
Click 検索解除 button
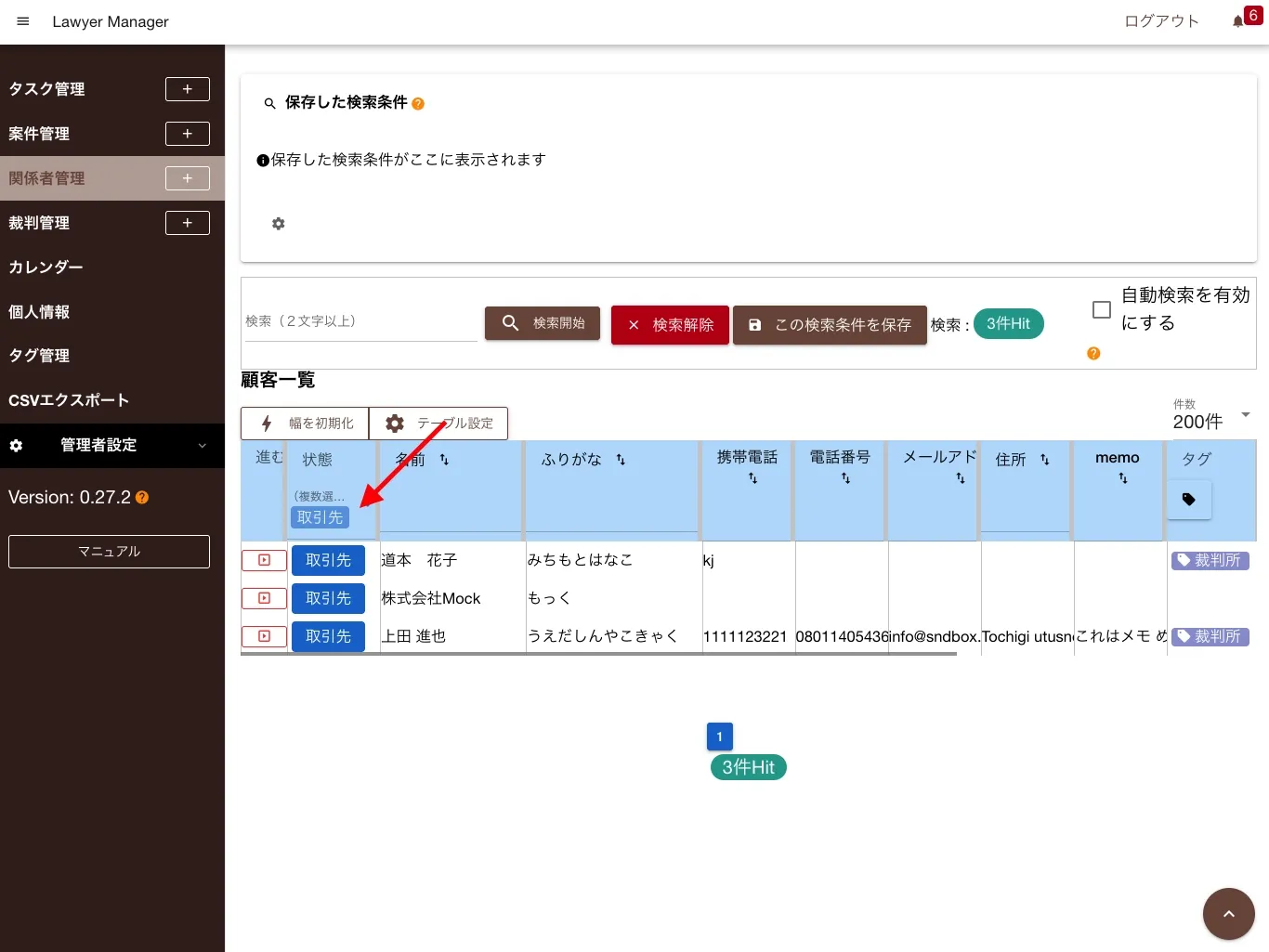coord(670,325)
